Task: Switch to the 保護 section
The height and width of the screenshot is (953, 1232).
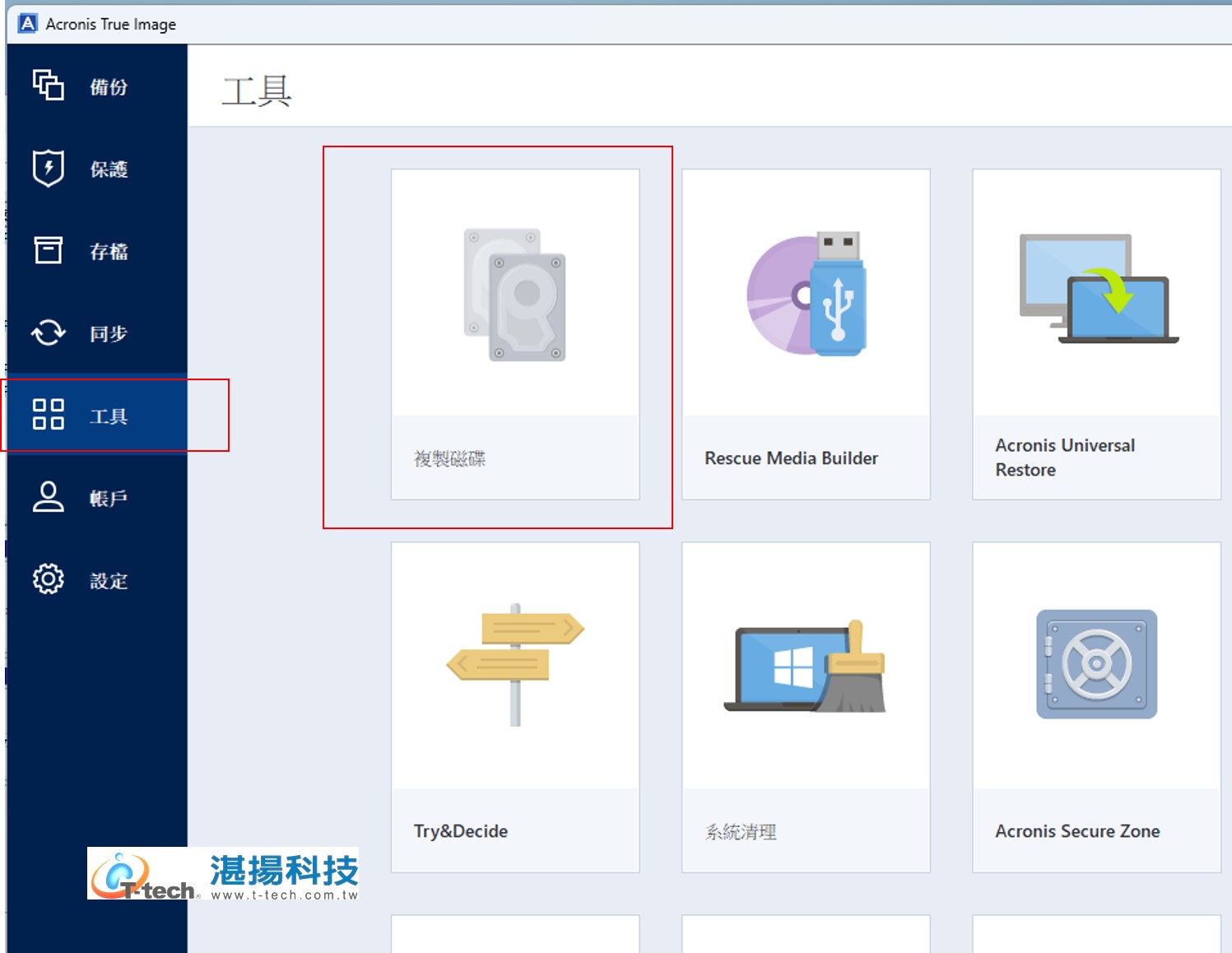Action: pyautogui.click(x=109, y=170)
